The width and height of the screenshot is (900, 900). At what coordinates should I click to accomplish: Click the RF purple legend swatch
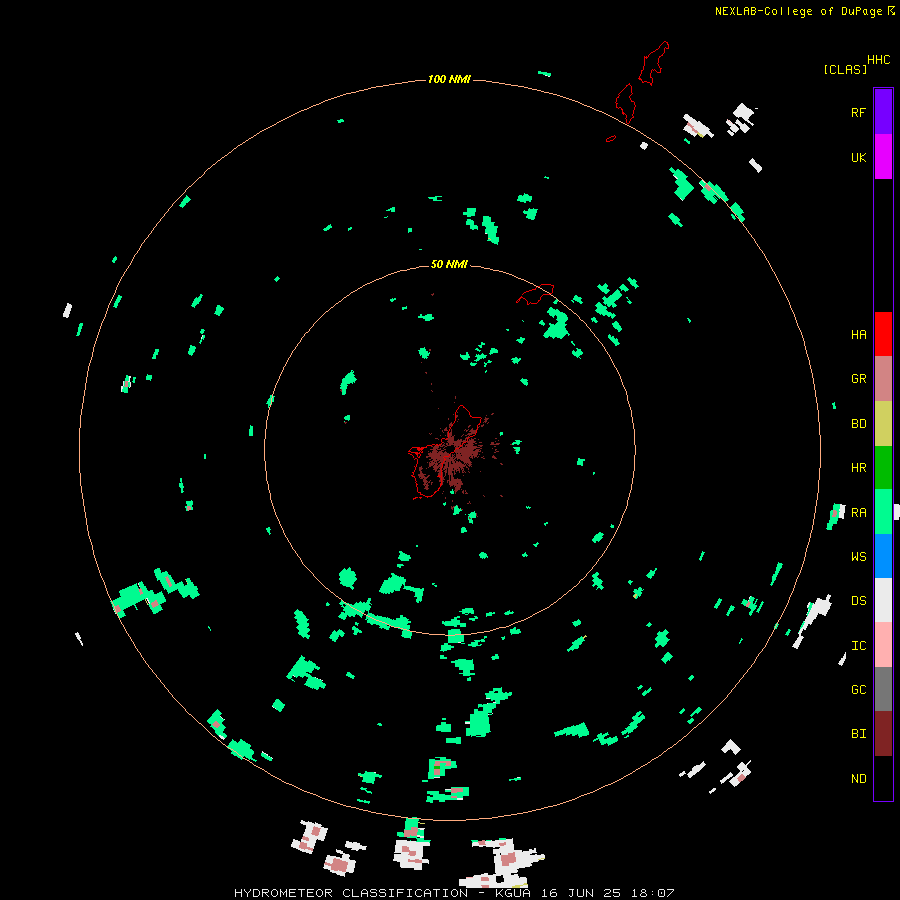tap(883, 112)
